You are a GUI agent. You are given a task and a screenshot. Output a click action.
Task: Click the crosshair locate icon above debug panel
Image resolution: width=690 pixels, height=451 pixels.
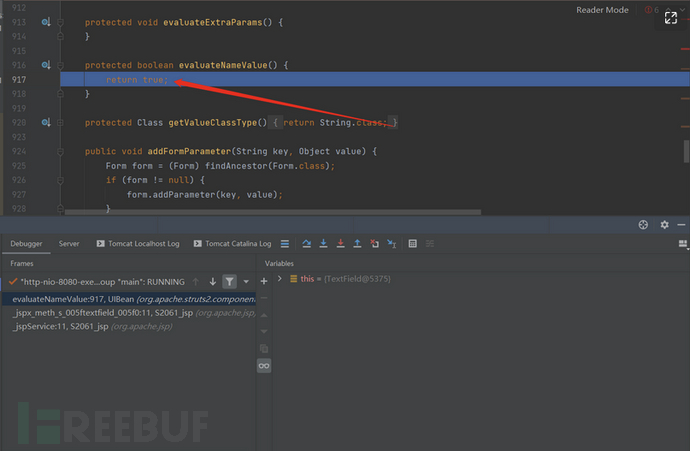point(643,225)
